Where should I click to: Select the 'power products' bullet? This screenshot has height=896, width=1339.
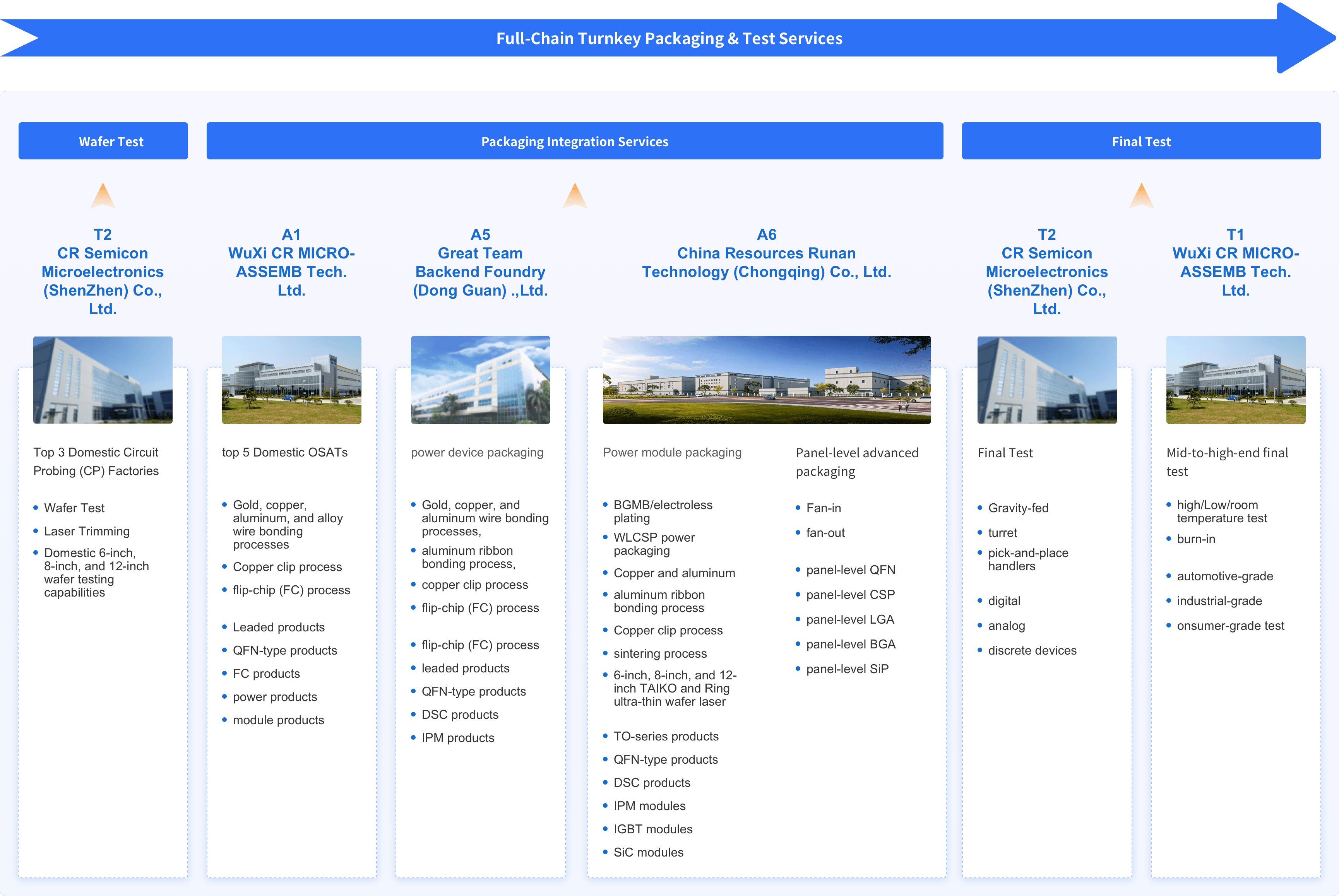[x=275, y=697]
